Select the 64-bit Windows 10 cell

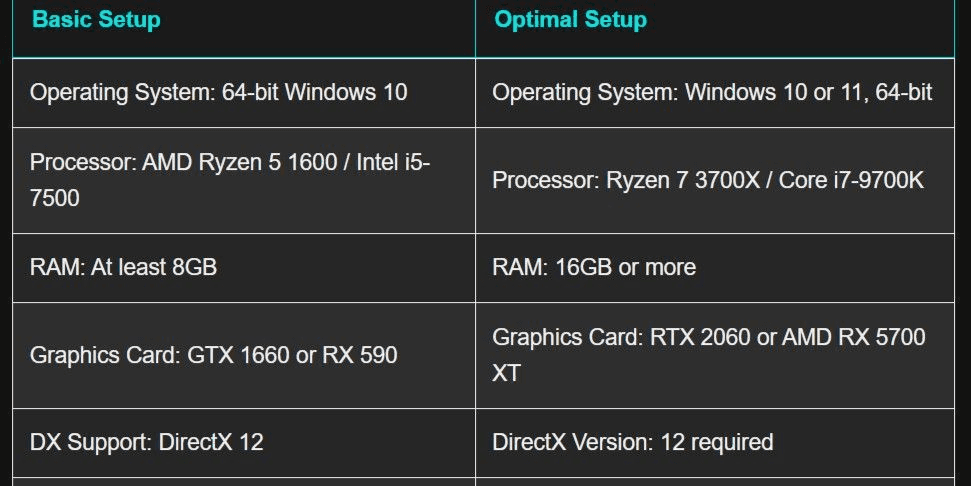pyautogui.click(x=244, y=93)
